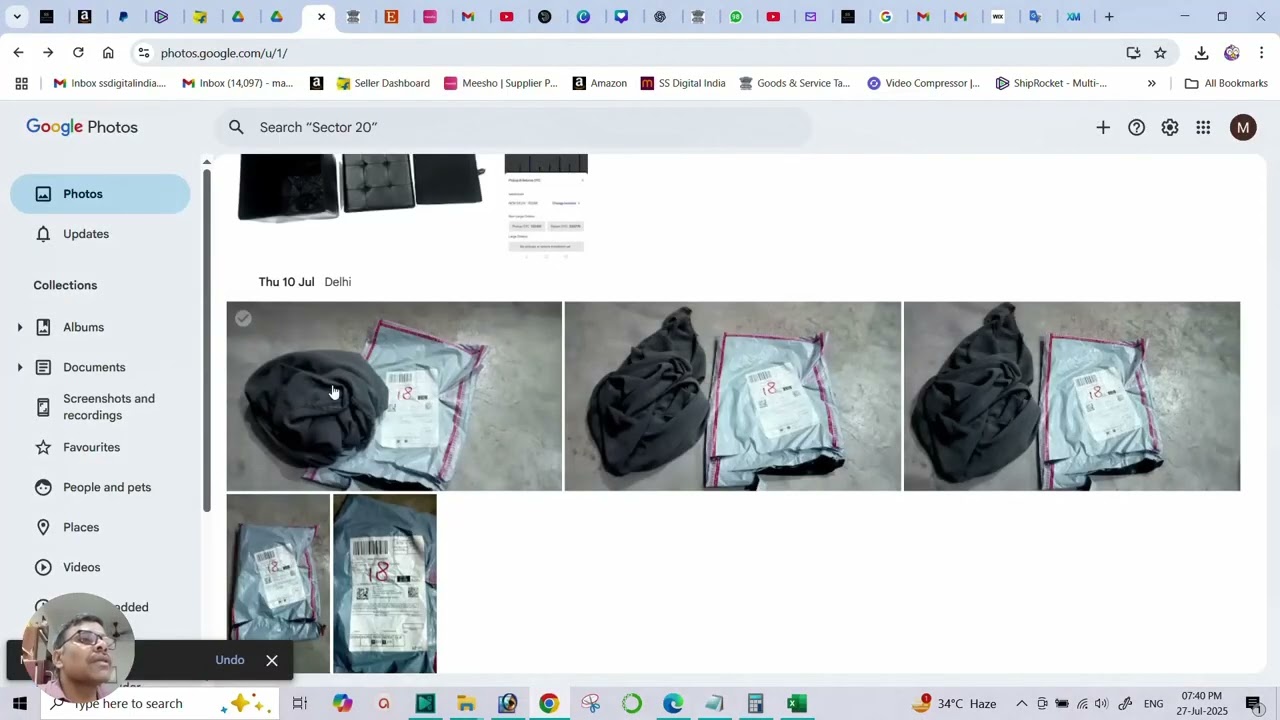
Task: Click the sidebar scrollbar
Action: (207, 340)
